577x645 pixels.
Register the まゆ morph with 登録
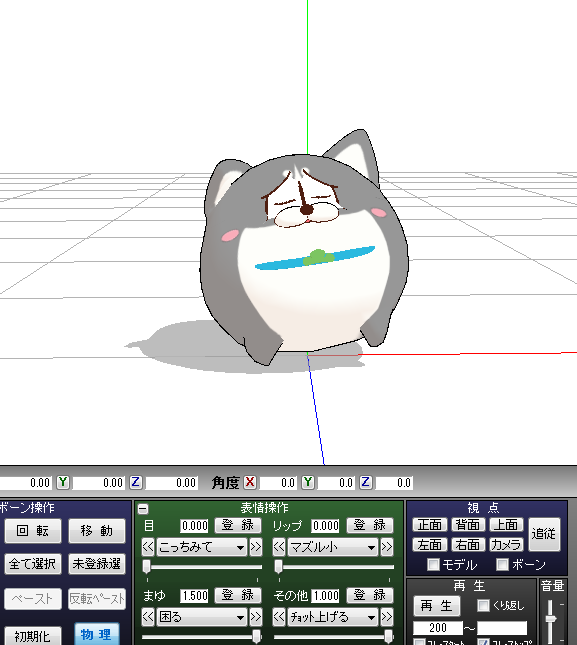[x=238, y=595]
